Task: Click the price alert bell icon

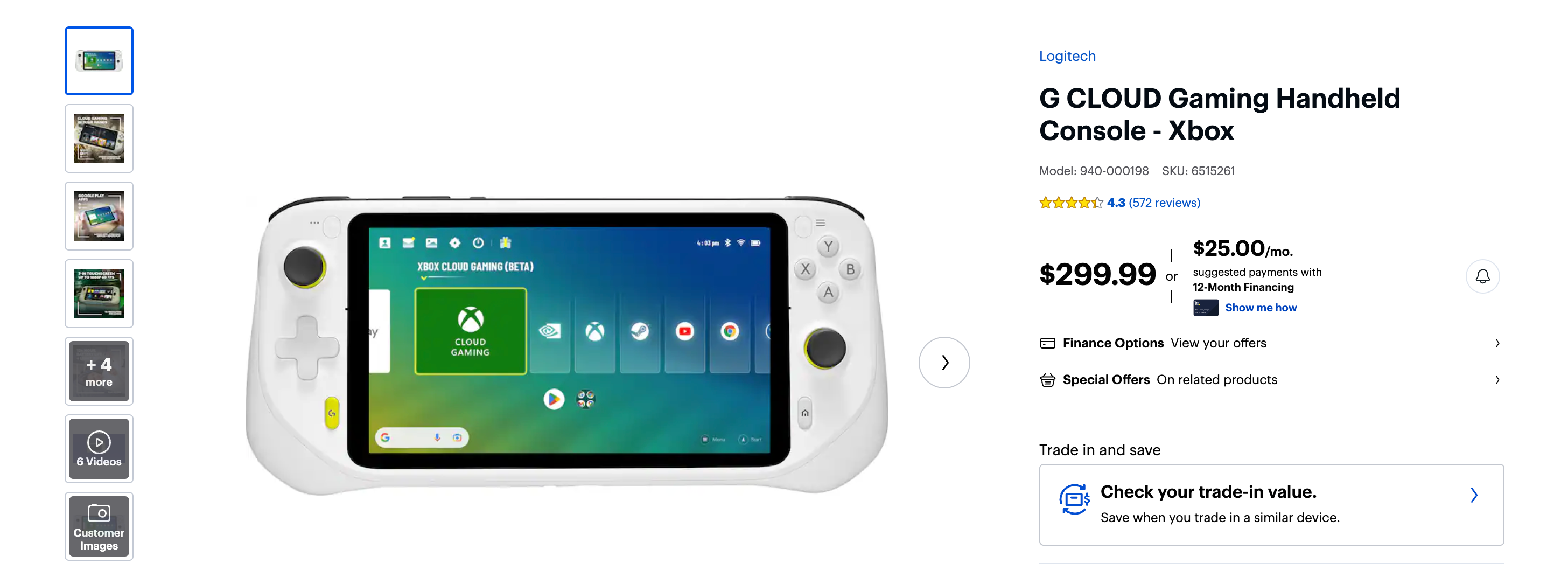Action: (1482, 276)
